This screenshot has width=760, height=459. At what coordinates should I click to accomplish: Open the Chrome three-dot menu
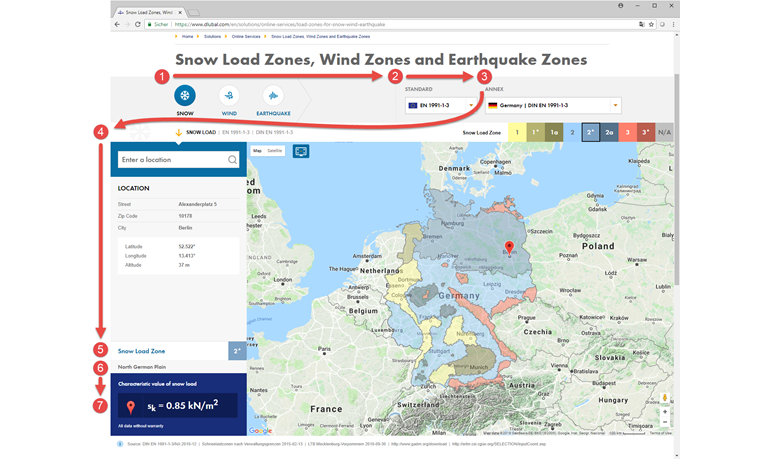coord(673,24)
